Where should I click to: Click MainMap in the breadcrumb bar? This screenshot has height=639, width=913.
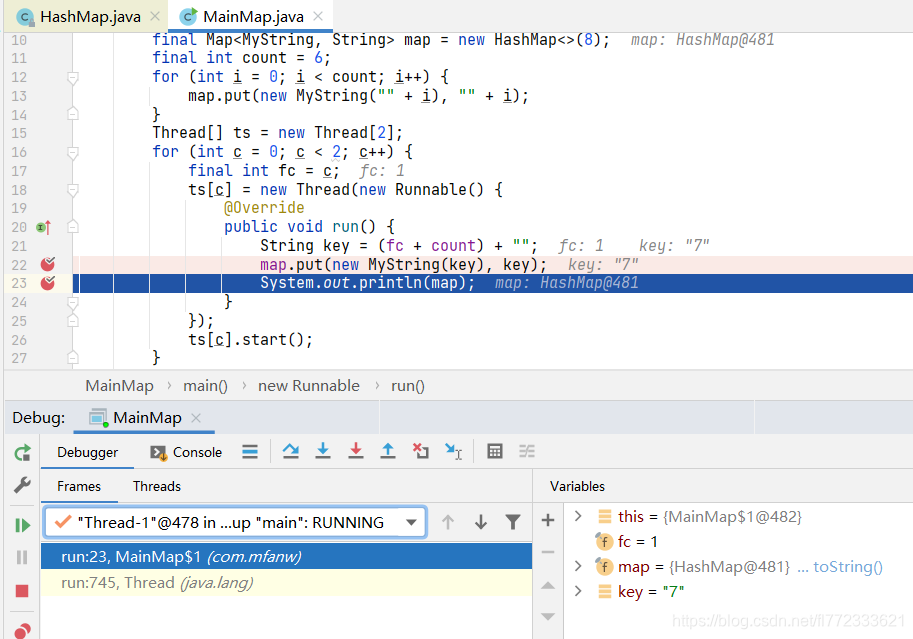click(119, 386)
